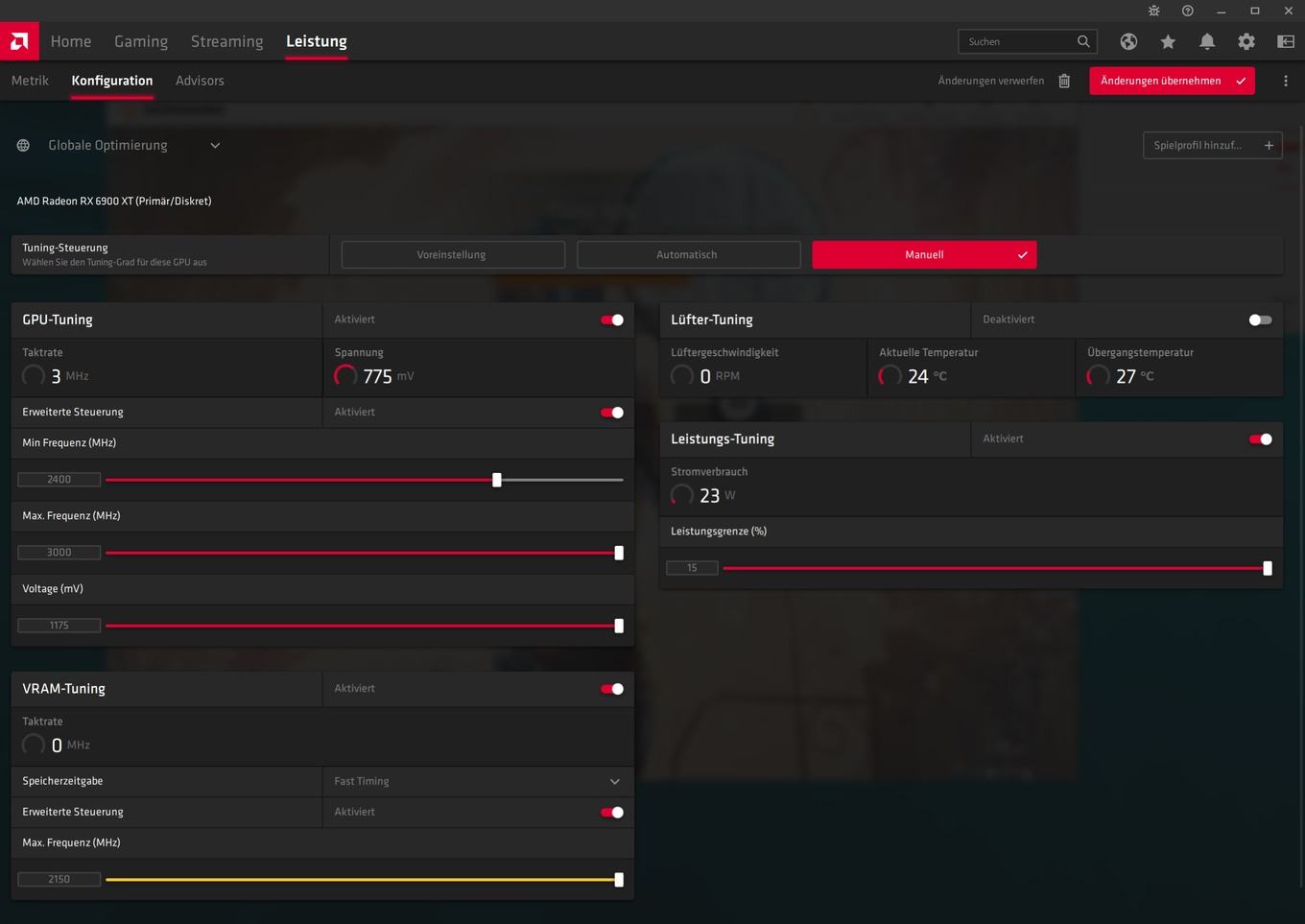Switch to the Gaming tab
The image size is (1305, 924).
(141, 41)
